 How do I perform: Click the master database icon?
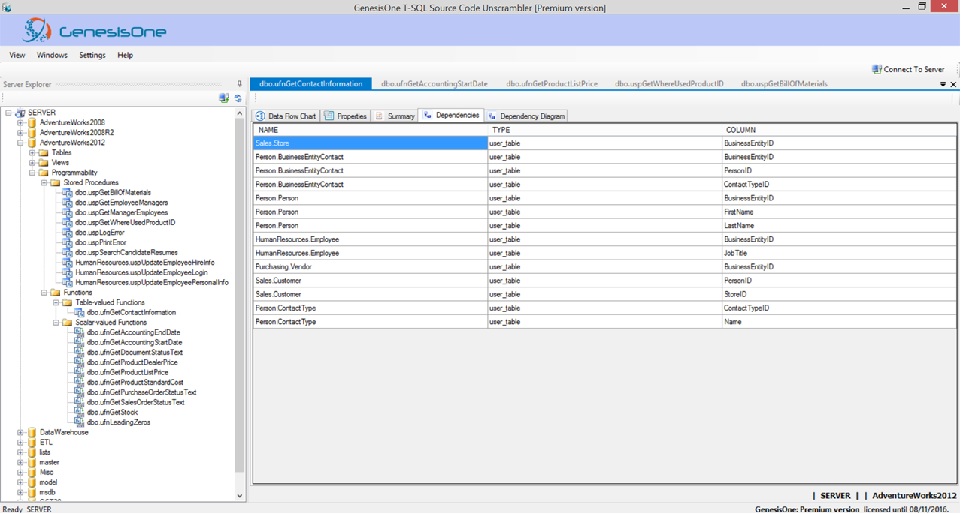tap(32, 462)
